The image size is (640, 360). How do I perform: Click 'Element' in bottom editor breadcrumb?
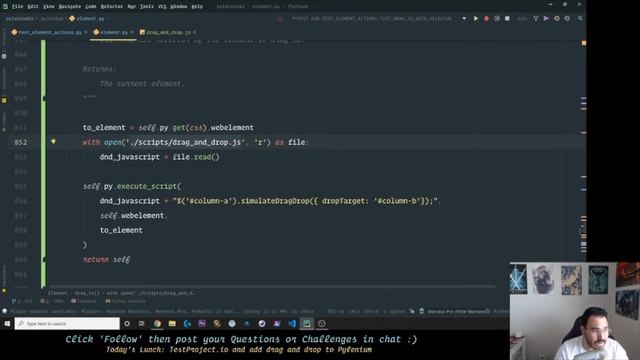58,293
